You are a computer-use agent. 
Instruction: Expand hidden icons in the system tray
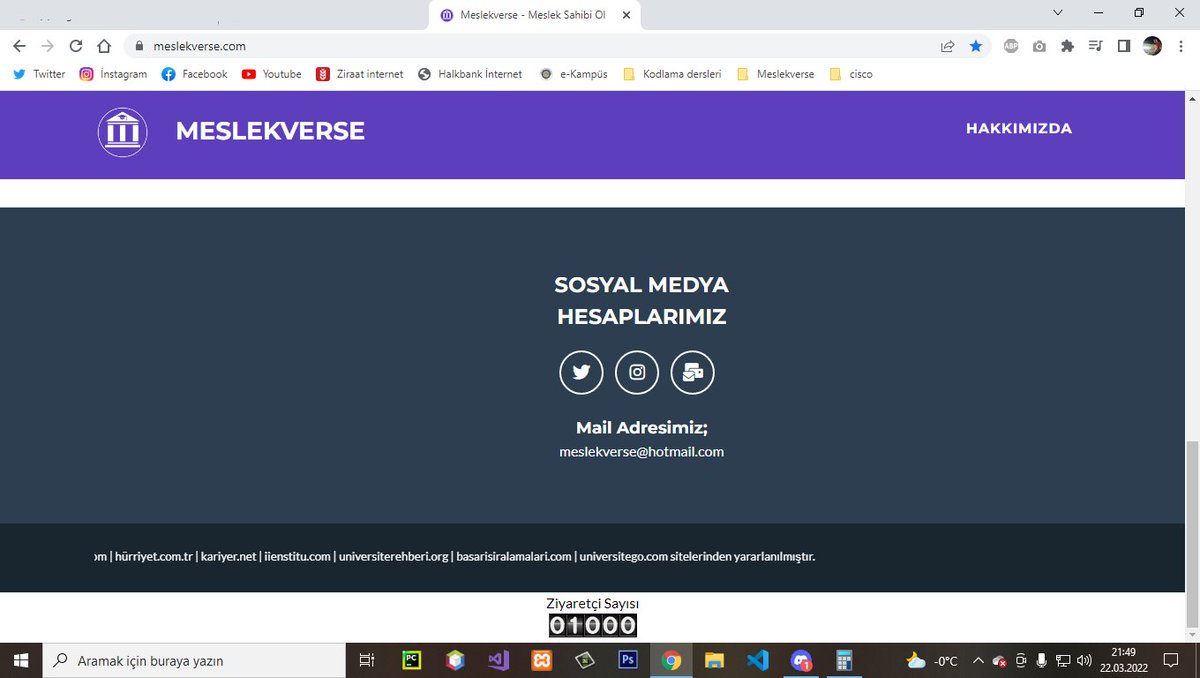(x=978, y=660)
